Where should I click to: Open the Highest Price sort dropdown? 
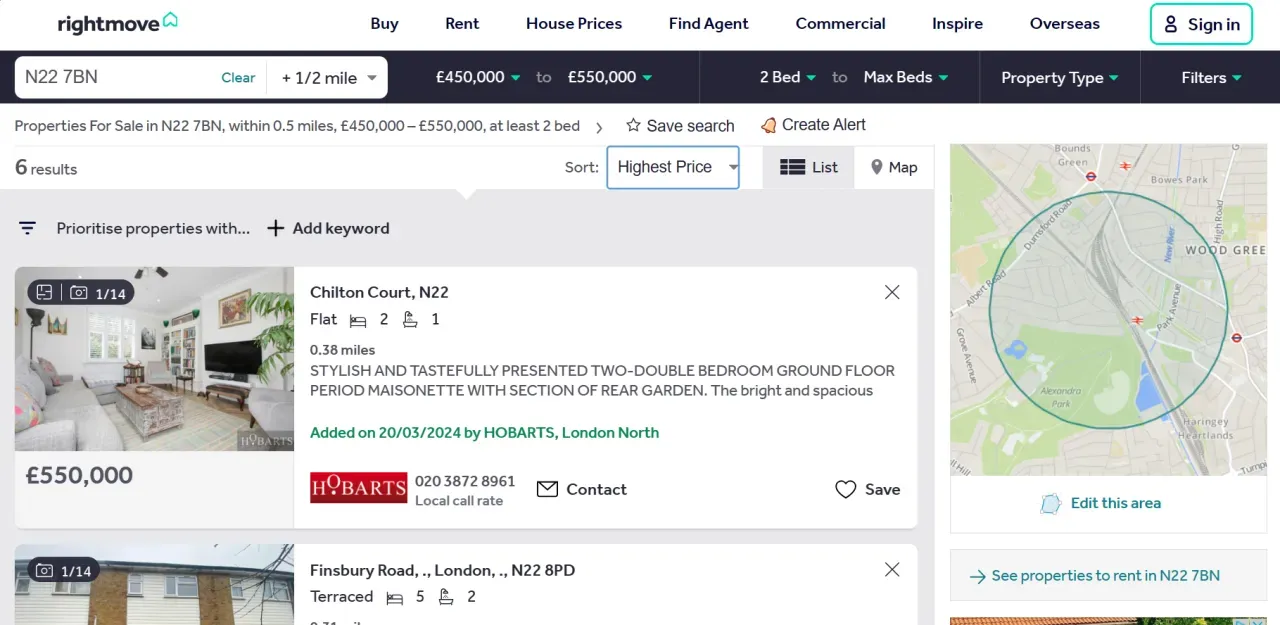tap(672, 167)
